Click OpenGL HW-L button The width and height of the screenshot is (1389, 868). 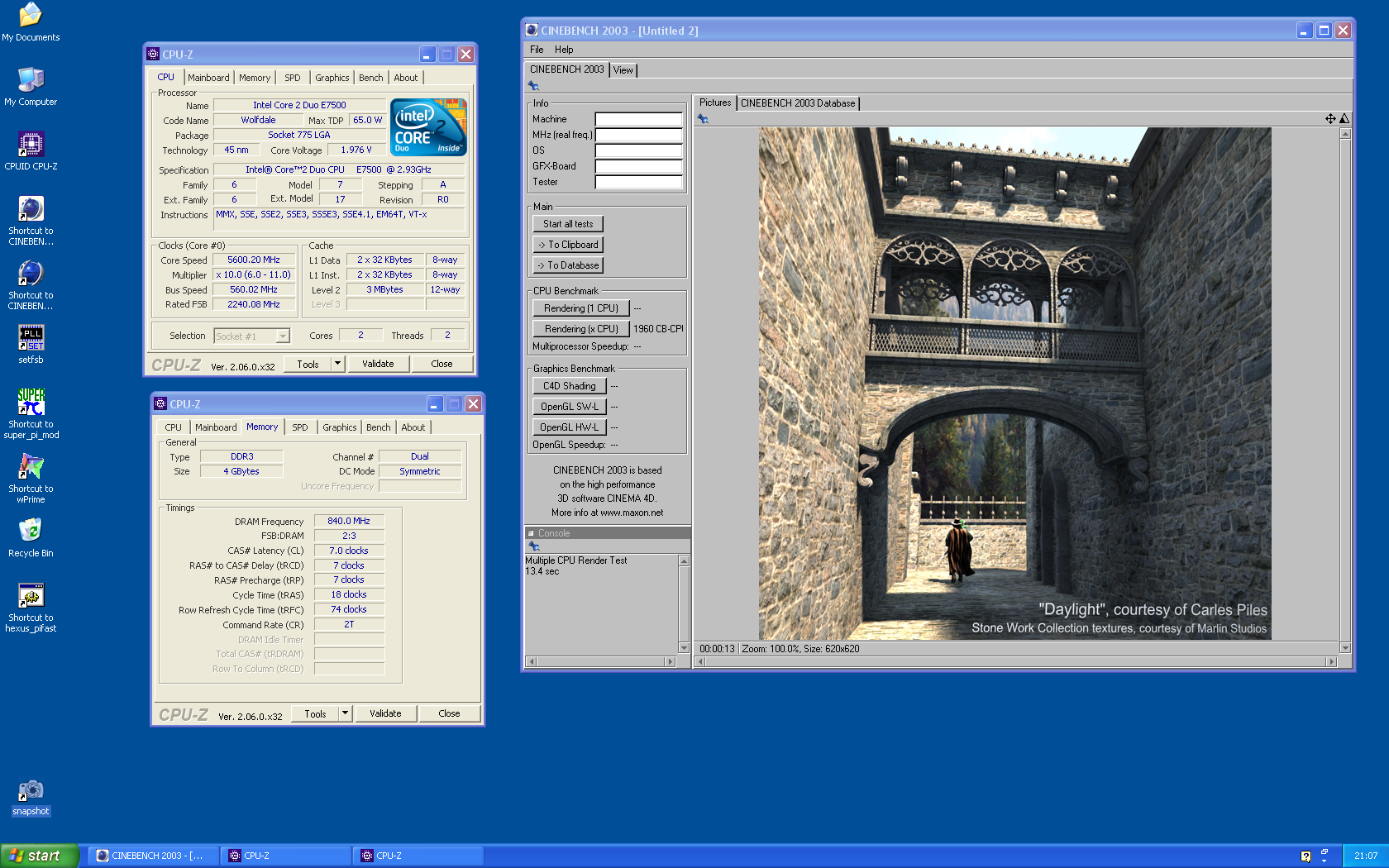(x=570, y=427)
